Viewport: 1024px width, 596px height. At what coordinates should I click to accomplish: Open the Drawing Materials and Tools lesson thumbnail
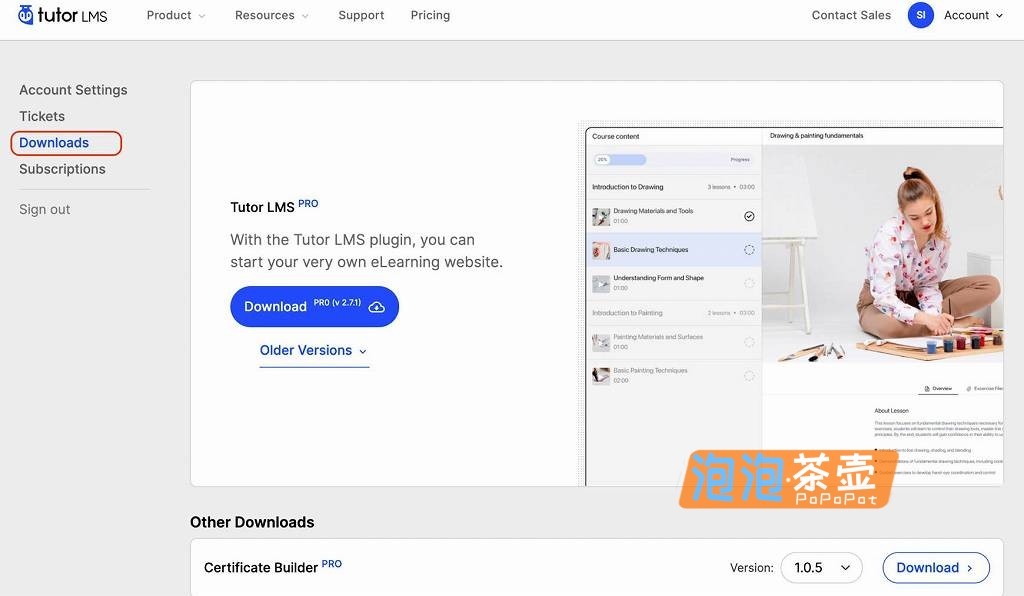click(x=599, y=215)
